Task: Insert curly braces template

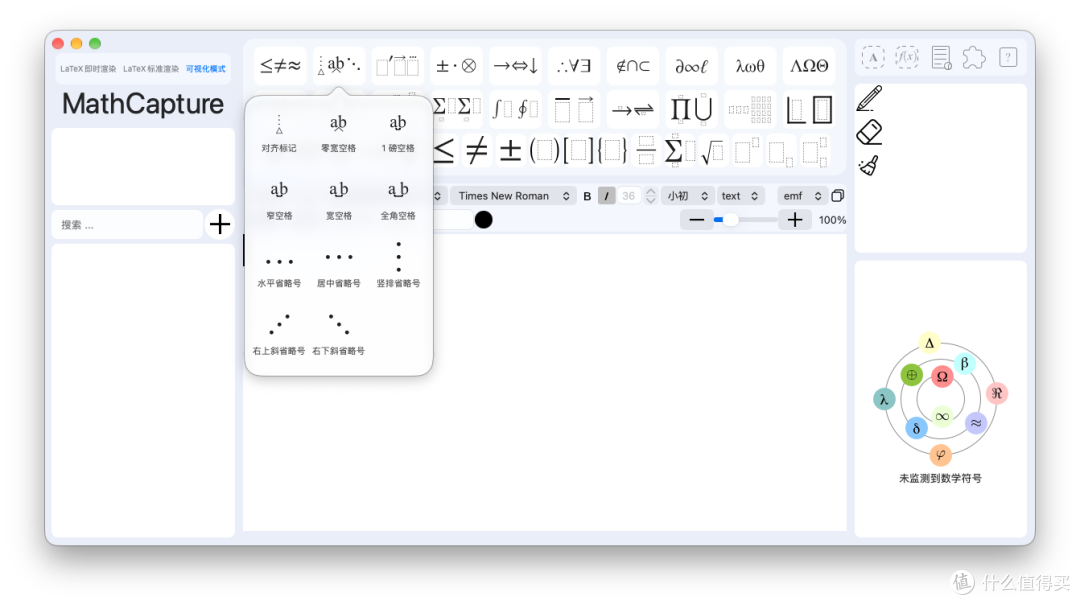Action: coord(612,150)
